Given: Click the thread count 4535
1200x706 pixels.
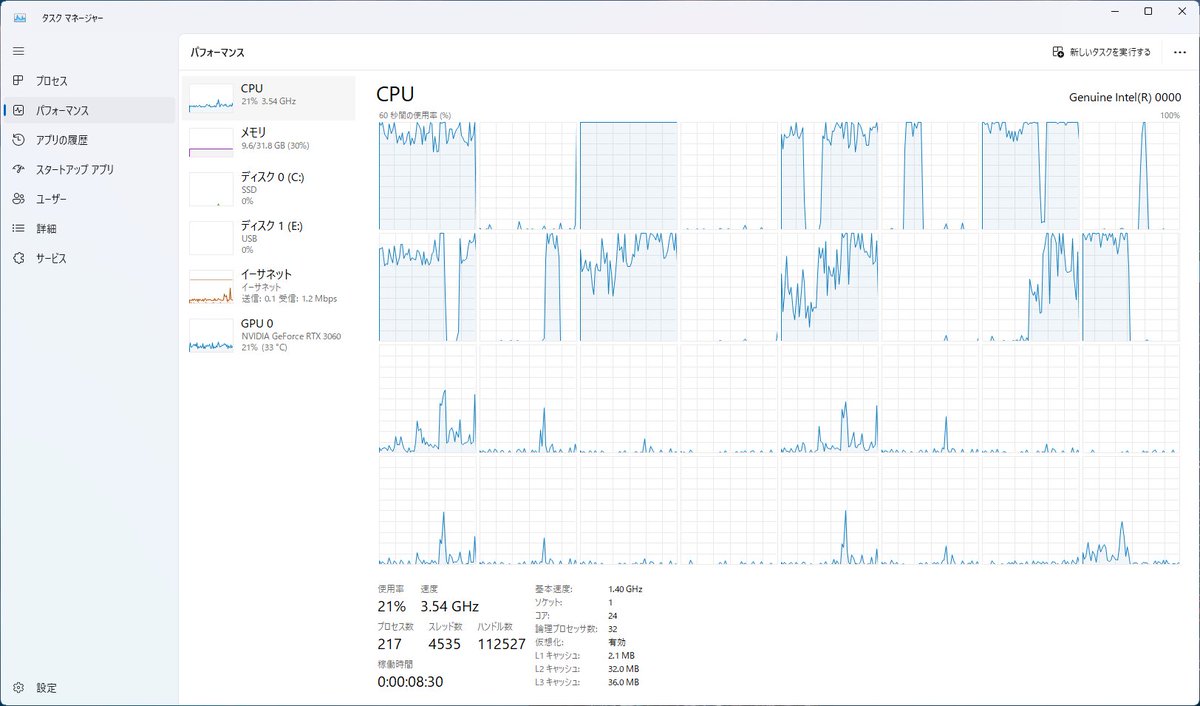Looking at the screenshot, I should [444, 644].
